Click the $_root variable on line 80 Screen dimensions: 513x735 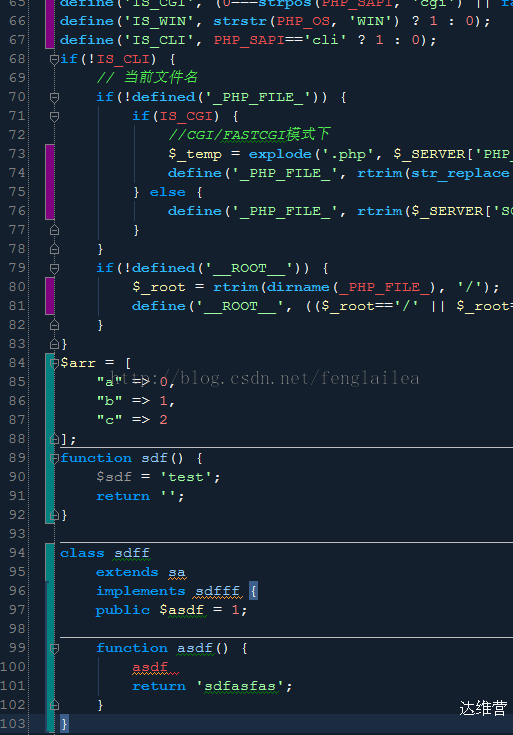[158, 287]
